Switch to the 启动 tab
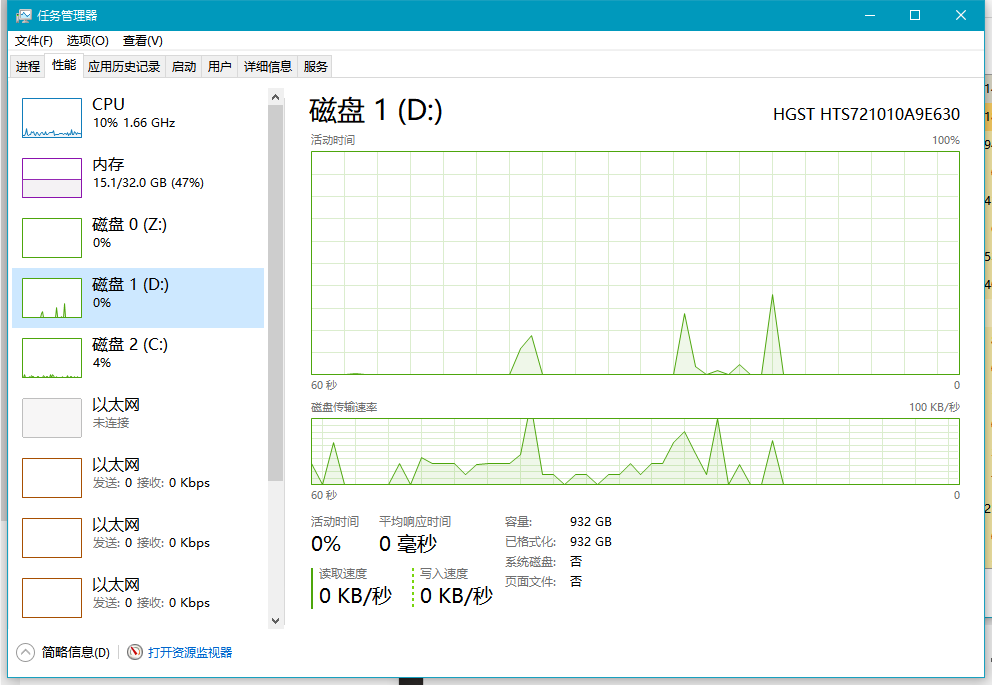This screenshot has width=992, height=685. click(183, 66)
